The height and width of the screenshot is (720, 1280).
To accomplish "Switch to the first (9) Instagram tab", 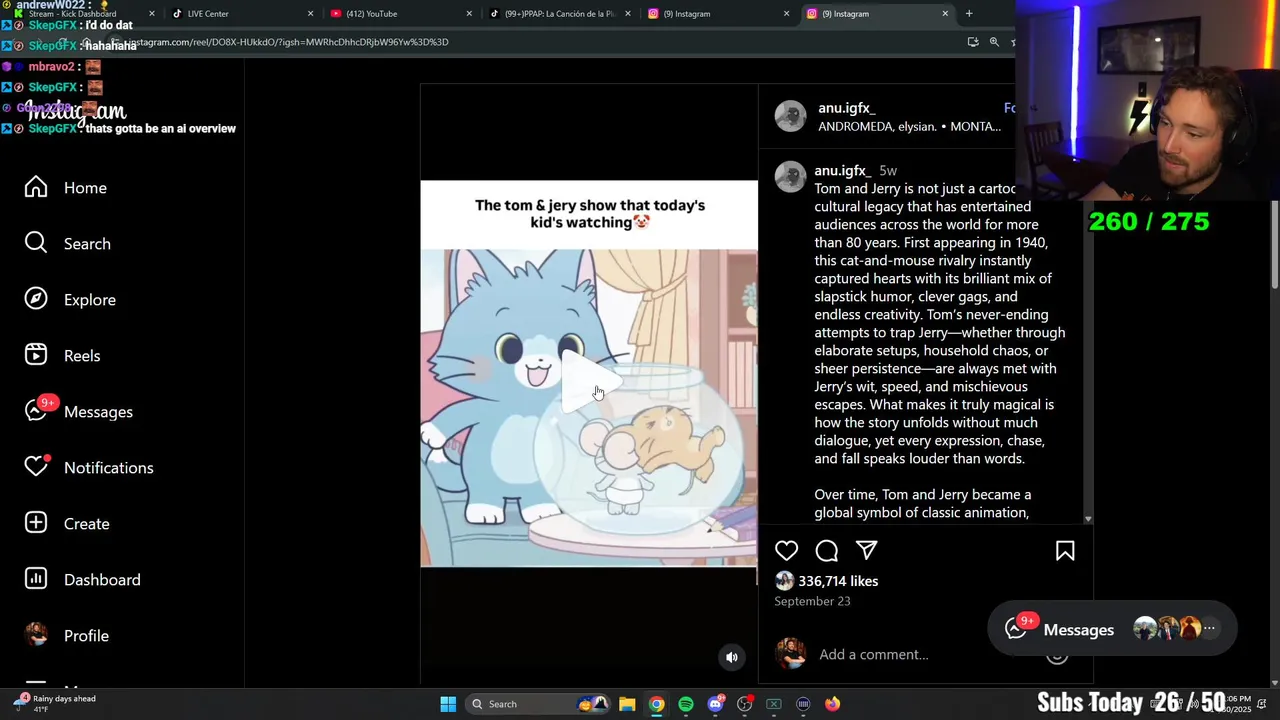I will [718, 14].
